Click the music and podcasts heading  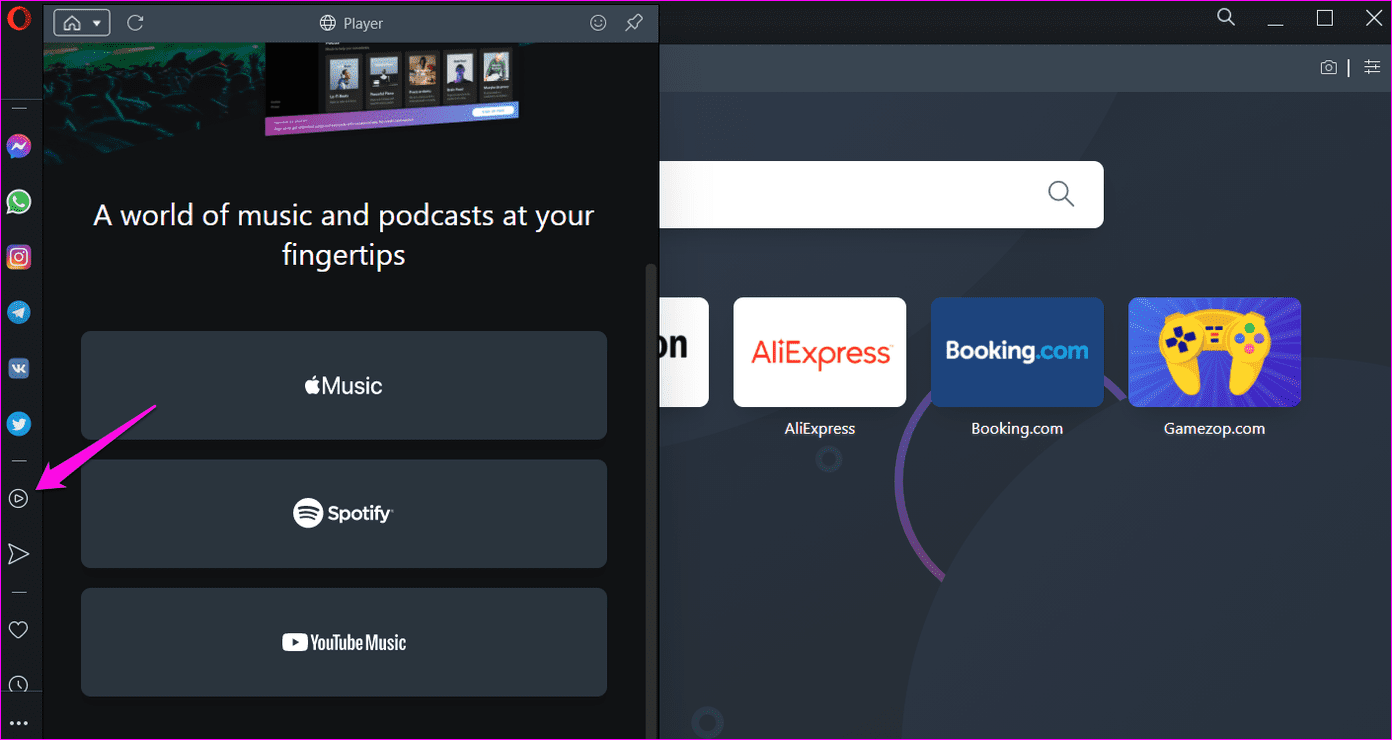coord(344,235)
